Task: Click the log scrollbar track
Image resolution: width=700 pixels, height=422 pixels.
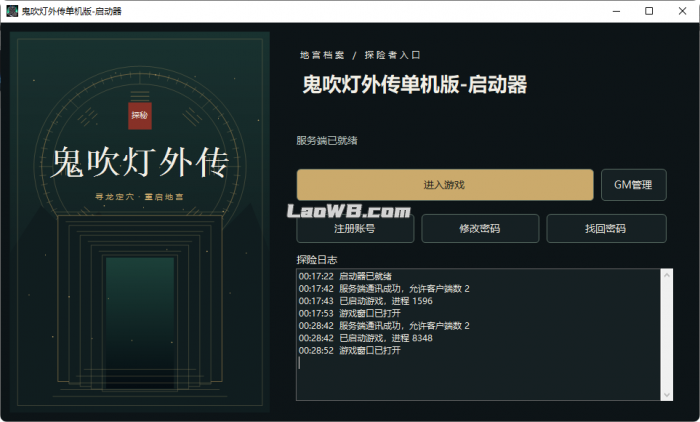Action: 667,335
